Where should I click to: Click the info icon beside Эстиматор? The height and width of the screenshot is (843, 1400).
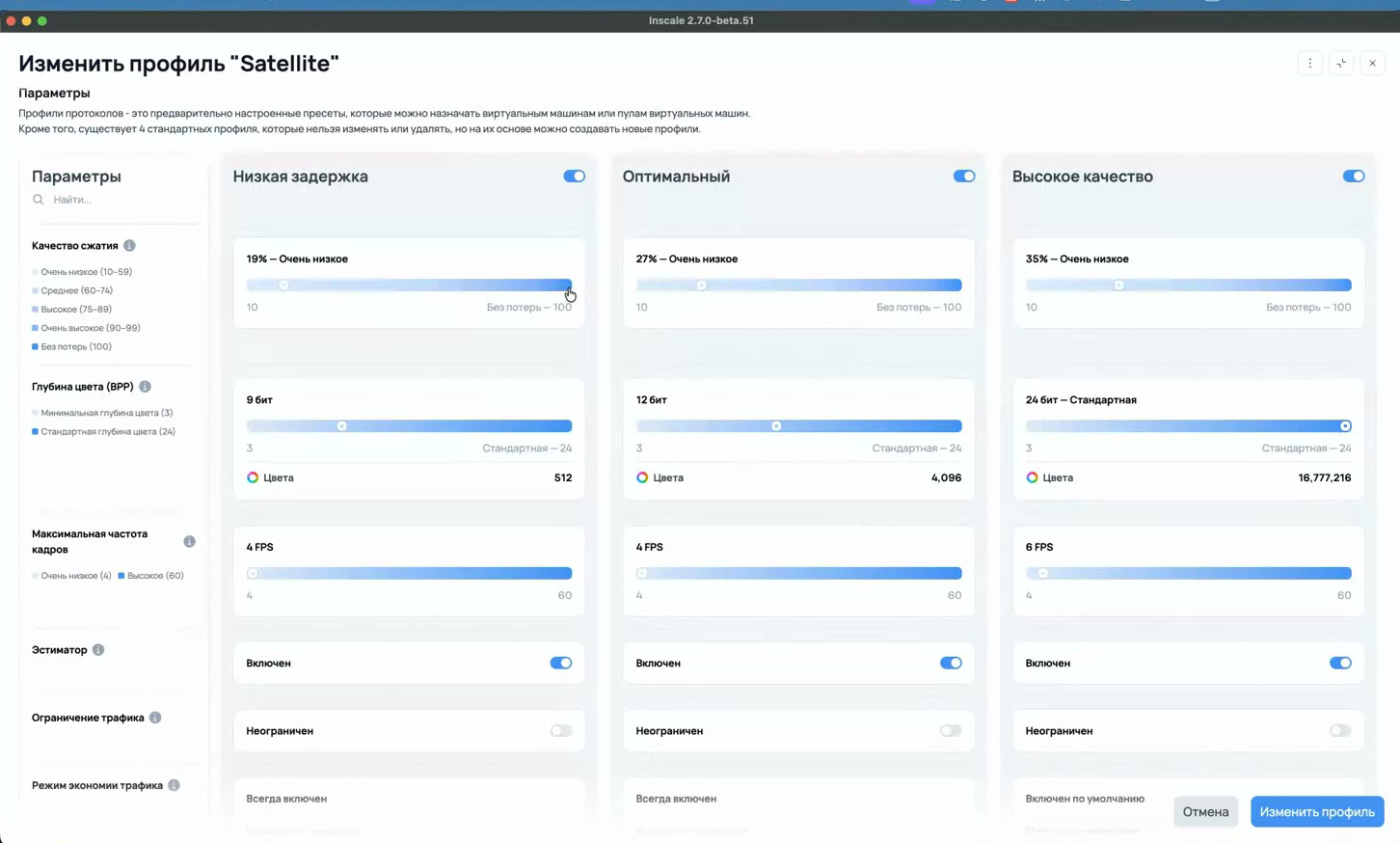click(x=98, y=650)
